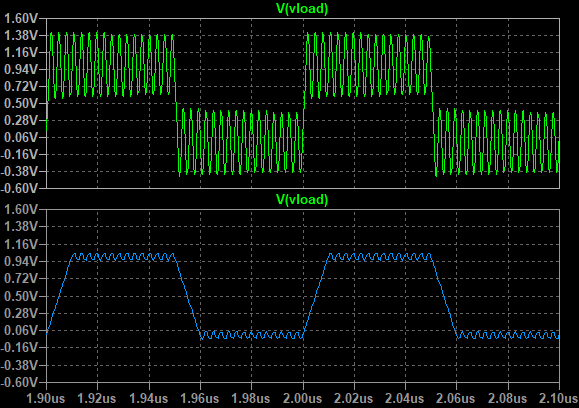Click 1.60V on the upper pane's vertical axis
The width and height of the screenshot is (579, 408).
(21, 18)
